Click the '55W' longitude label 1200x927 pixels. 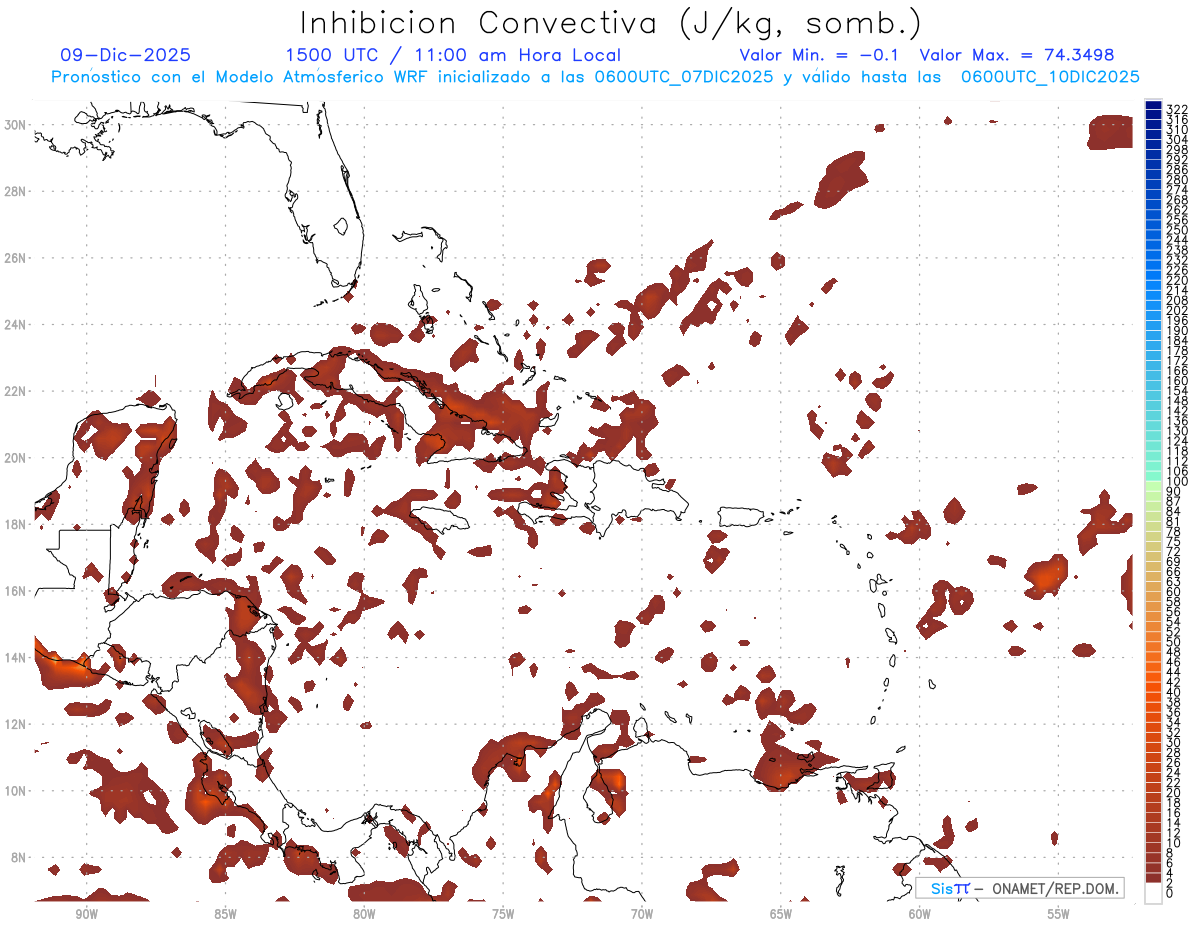click(x=1059, y=914)
